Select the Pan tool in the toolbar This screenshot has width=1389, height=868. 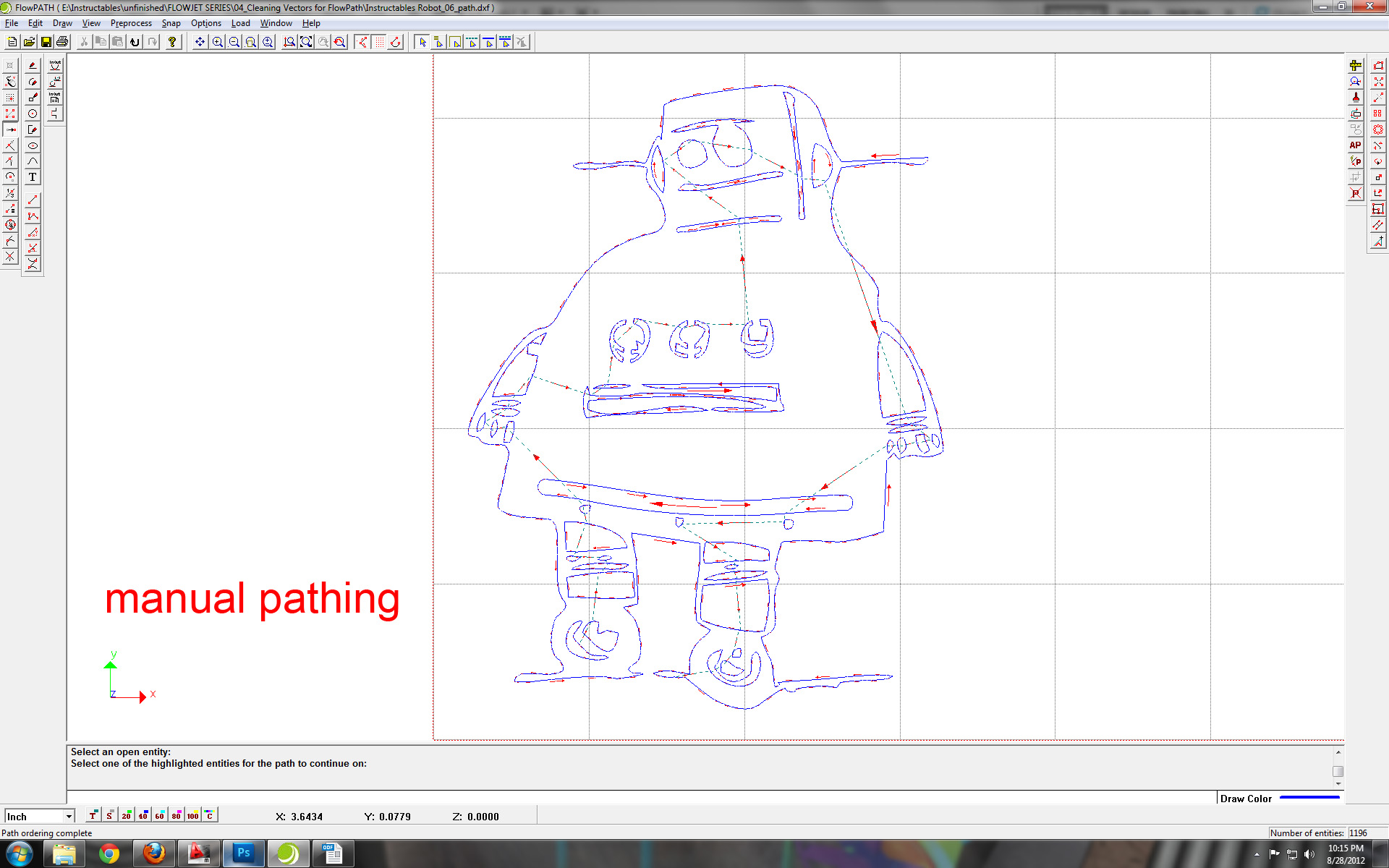click(x=199, y=41)
